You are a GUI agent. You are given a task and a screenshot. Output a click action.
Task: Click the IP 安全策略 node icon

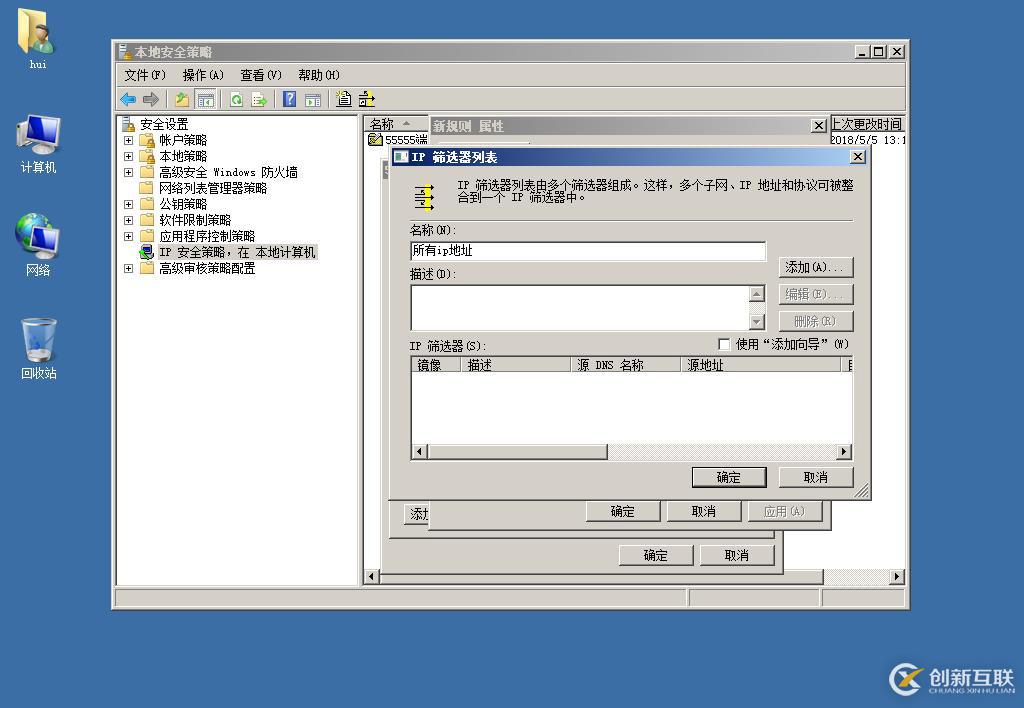(x=148, y=252)
